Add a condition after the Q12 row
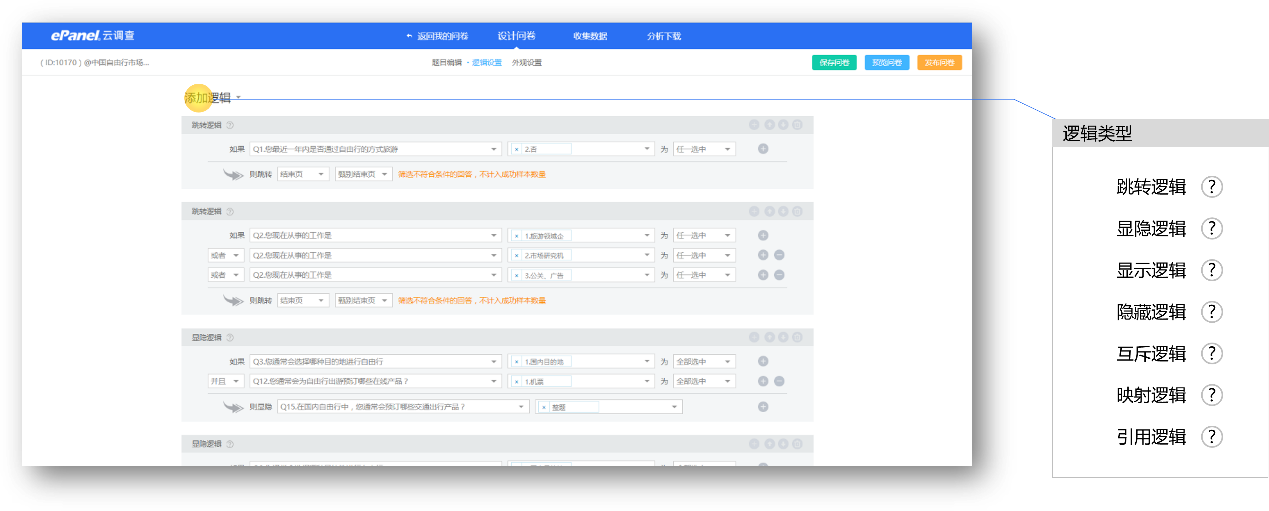This screenshot has width=1269, height=511. [x=763, y=381]
